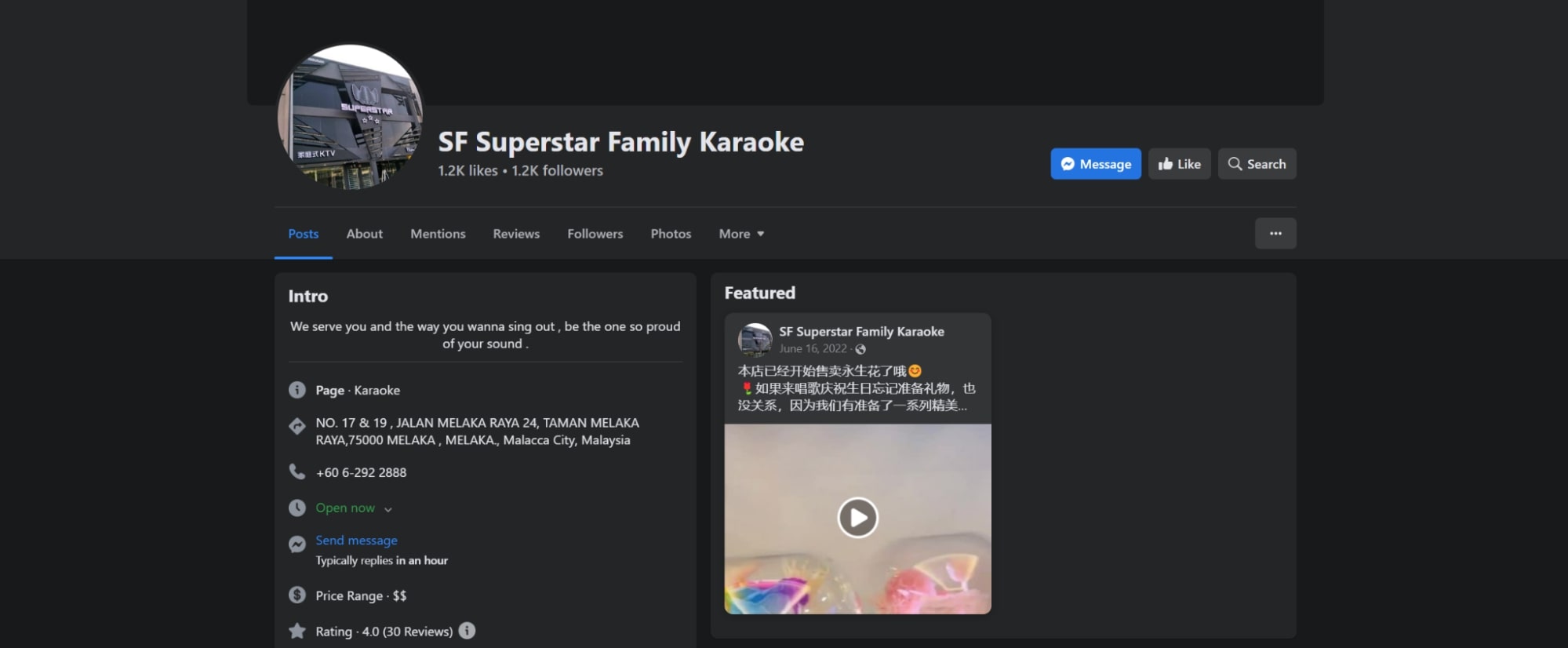This screenshot has height=648, width=1568.
Task: Open the About tab
Action: [365, 234]
